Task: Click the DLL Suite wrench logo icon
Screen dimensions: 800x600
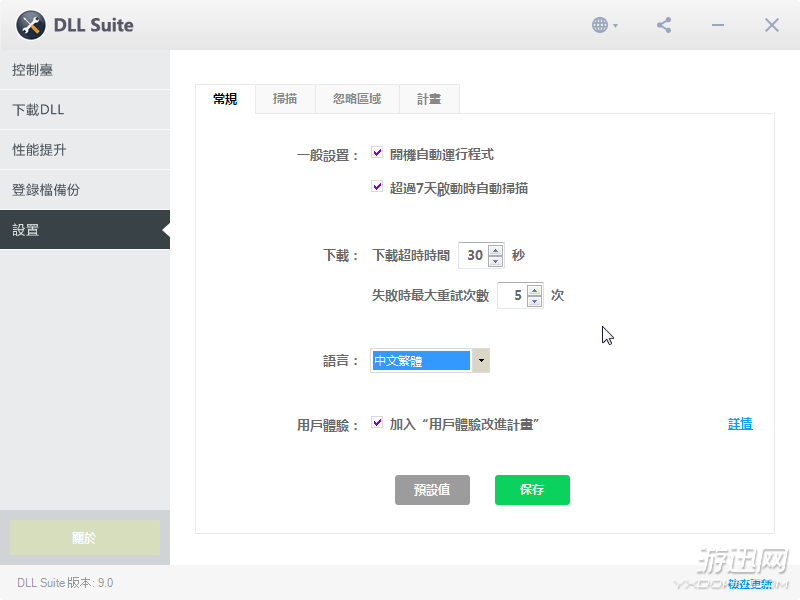Action: pyautogui.click(x=31, y=25)
